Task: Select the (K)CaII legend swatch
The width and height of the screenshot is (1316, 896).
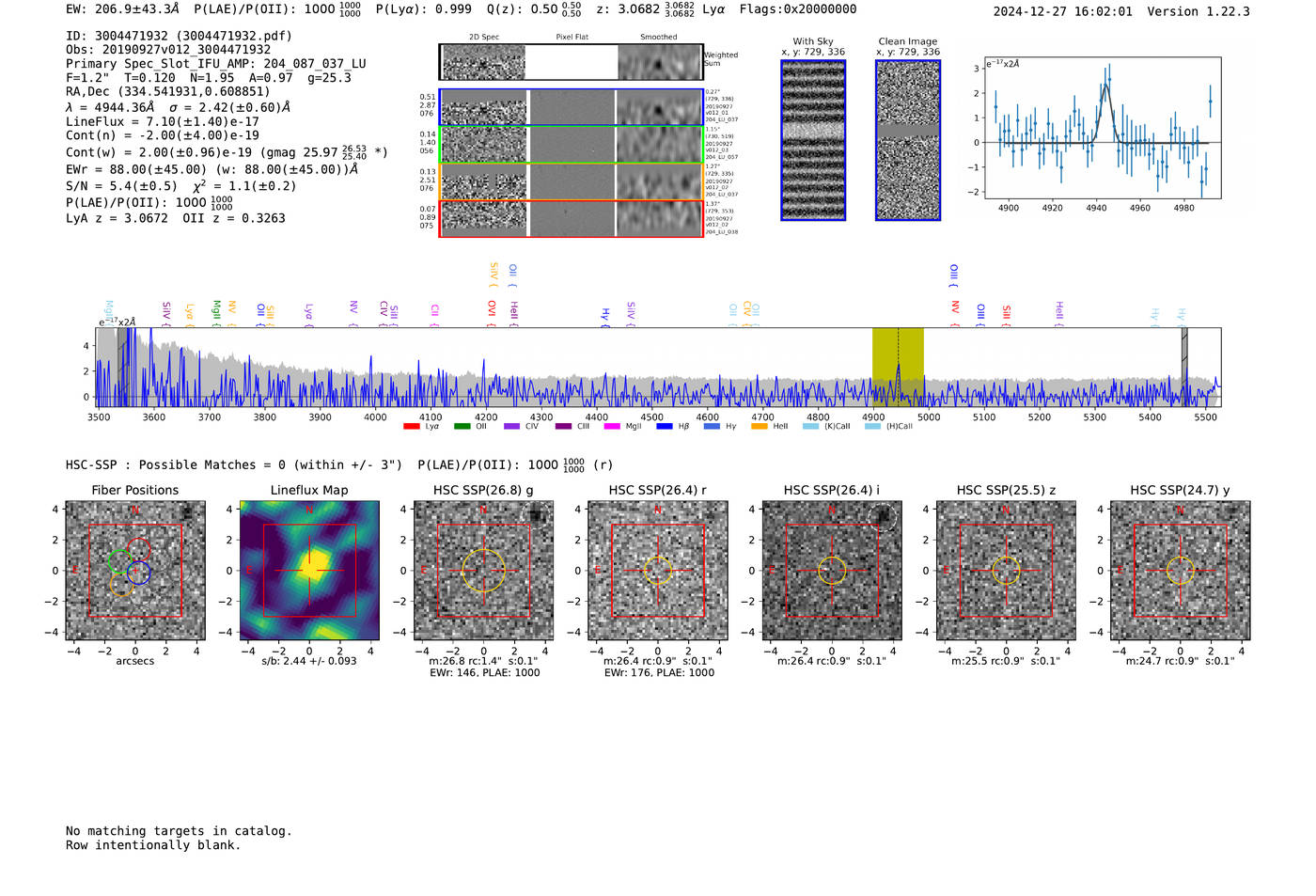Action: pyautogui.click(x=810, y=427)
